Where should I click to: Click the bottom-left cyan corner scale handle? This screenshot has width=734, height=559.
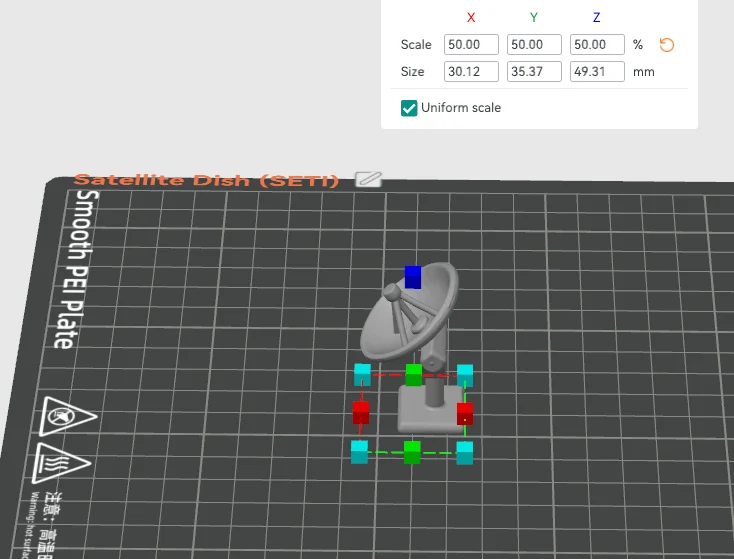[360, 452]
